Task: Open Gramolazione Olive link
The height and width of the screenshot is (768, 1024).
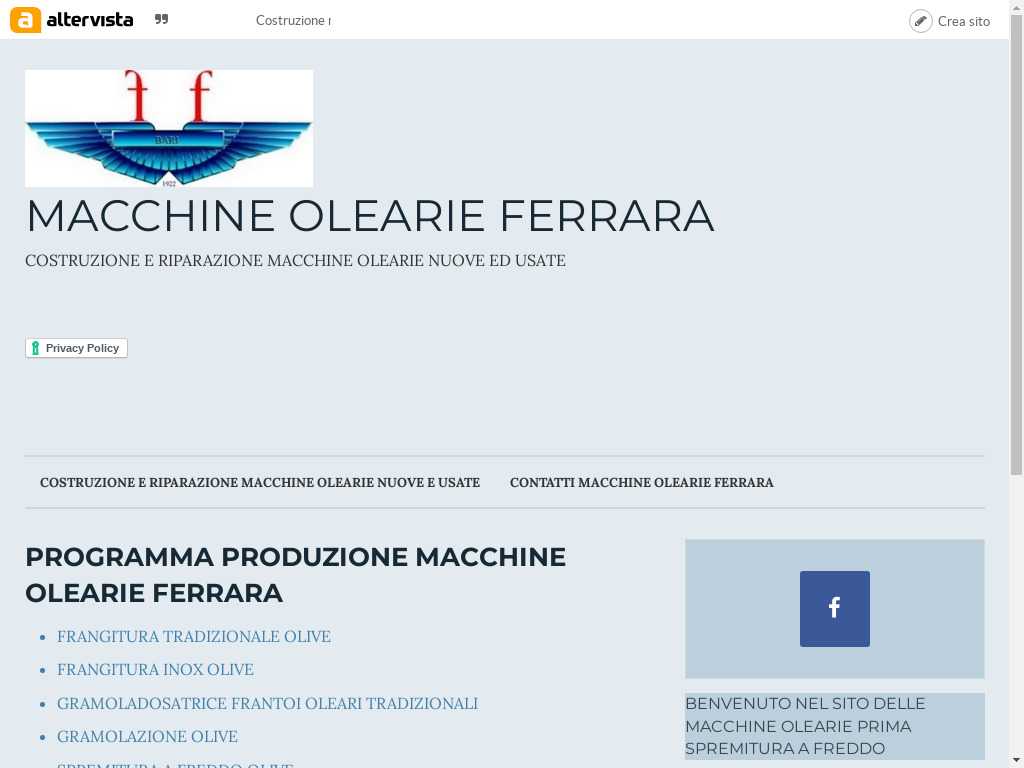Action: pos(147,737)
